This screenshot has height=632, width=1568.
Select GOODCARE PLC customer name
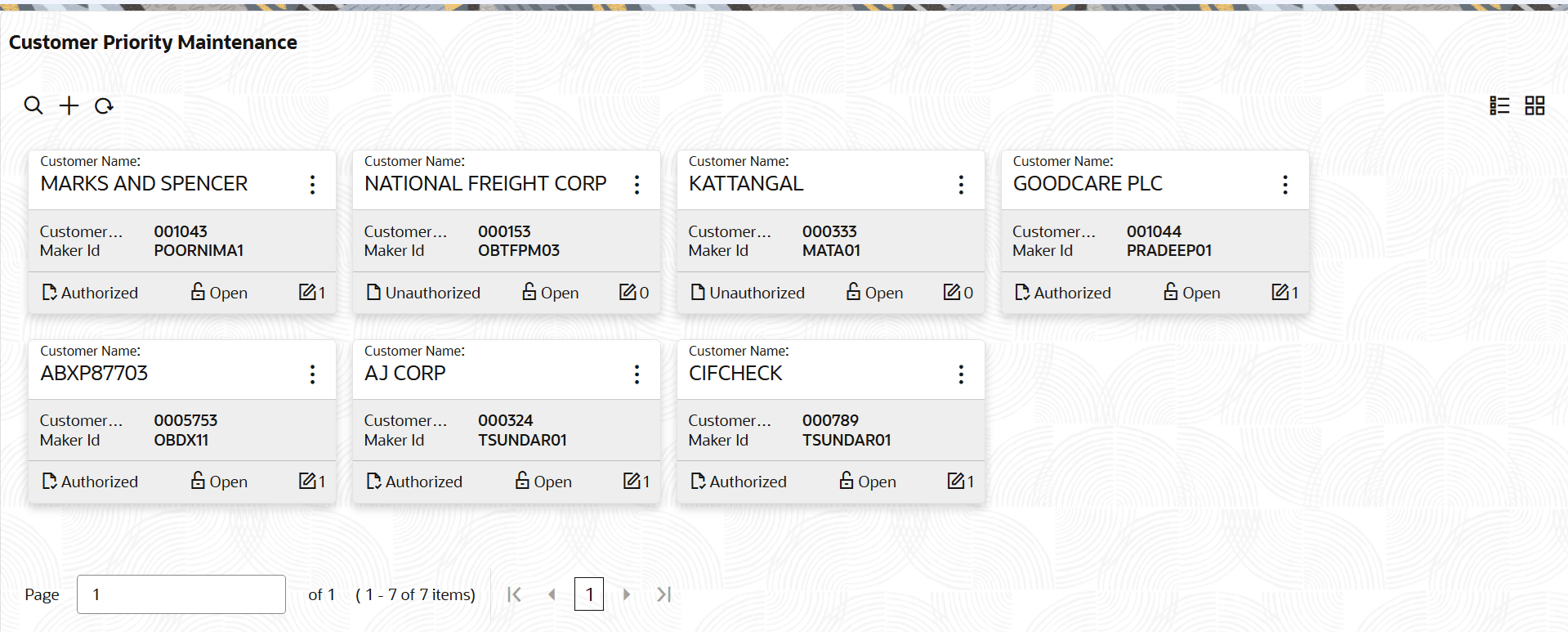click(1088, 184)
